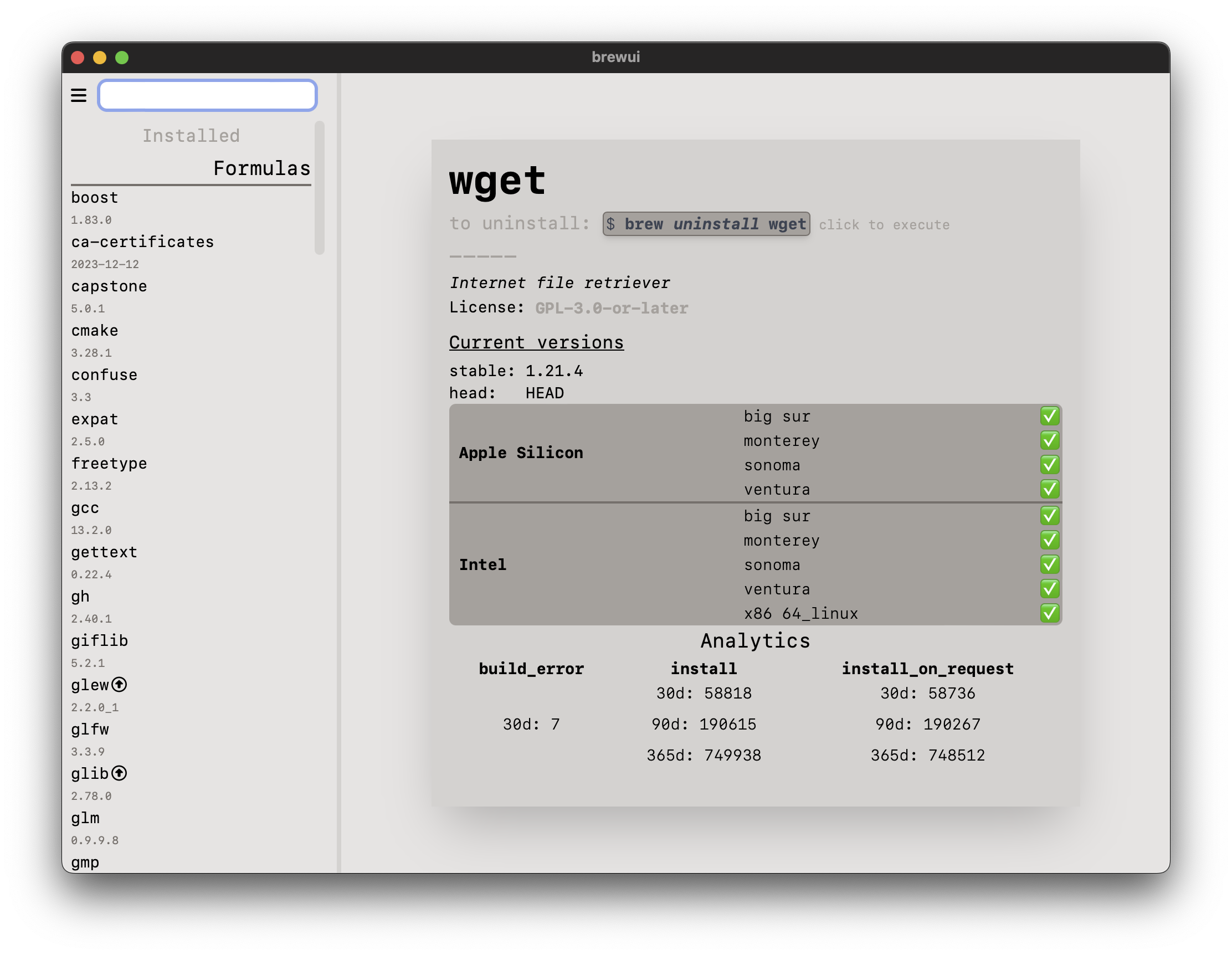1232x955 pixels.
Task: Click Intel ventura green checkmark
Action: point(1049,589)
